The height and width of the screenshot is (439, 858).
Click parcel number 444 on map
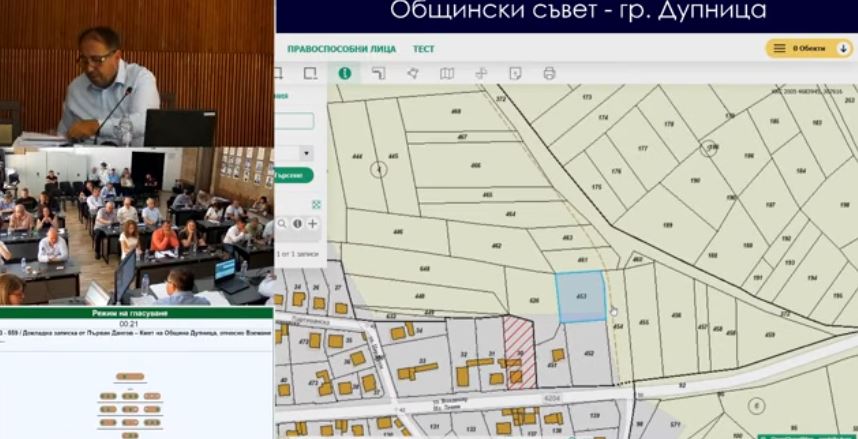point(357,157)
